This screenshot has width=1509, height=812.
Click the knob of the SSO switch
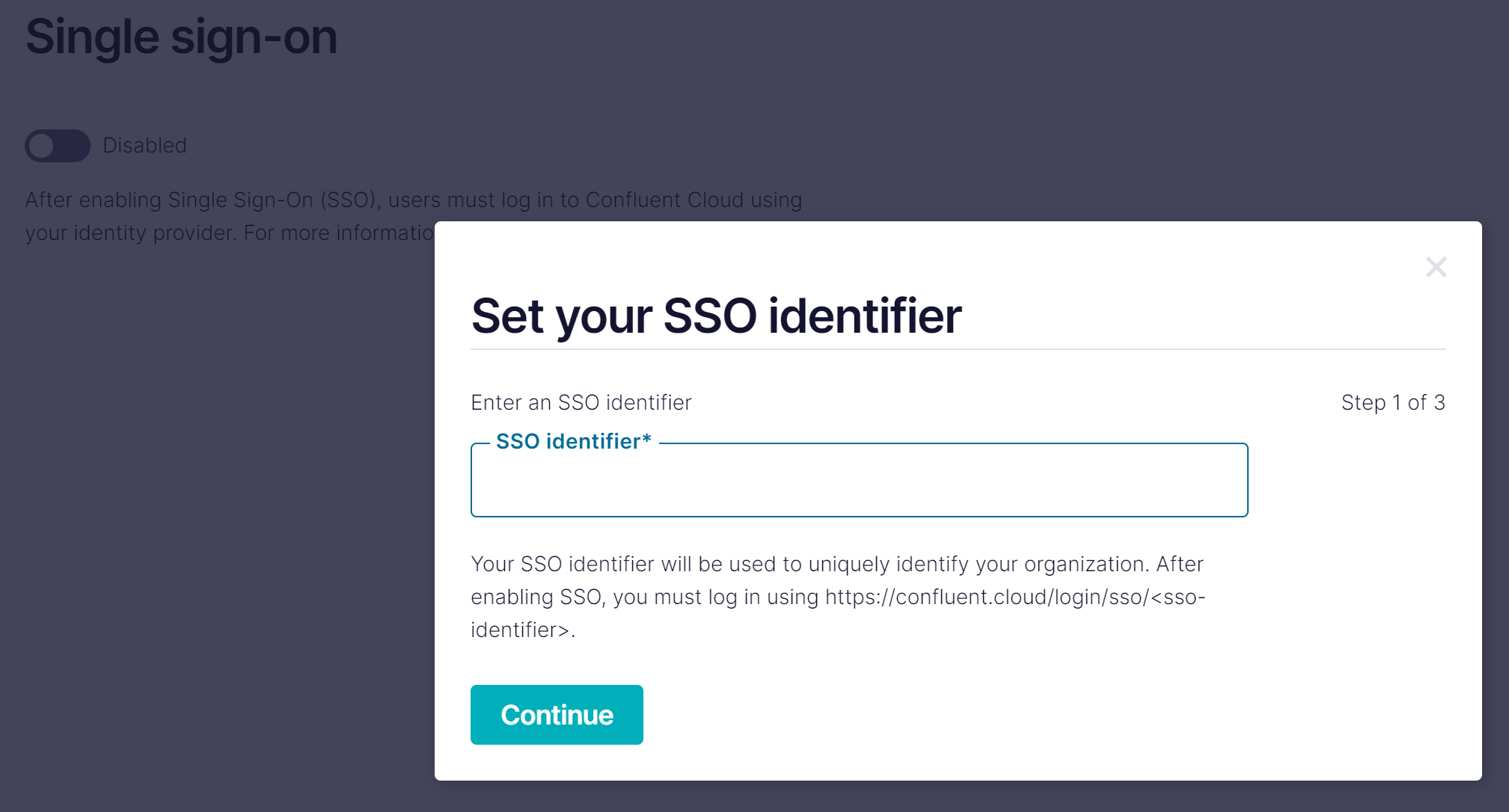coord(42,146)
